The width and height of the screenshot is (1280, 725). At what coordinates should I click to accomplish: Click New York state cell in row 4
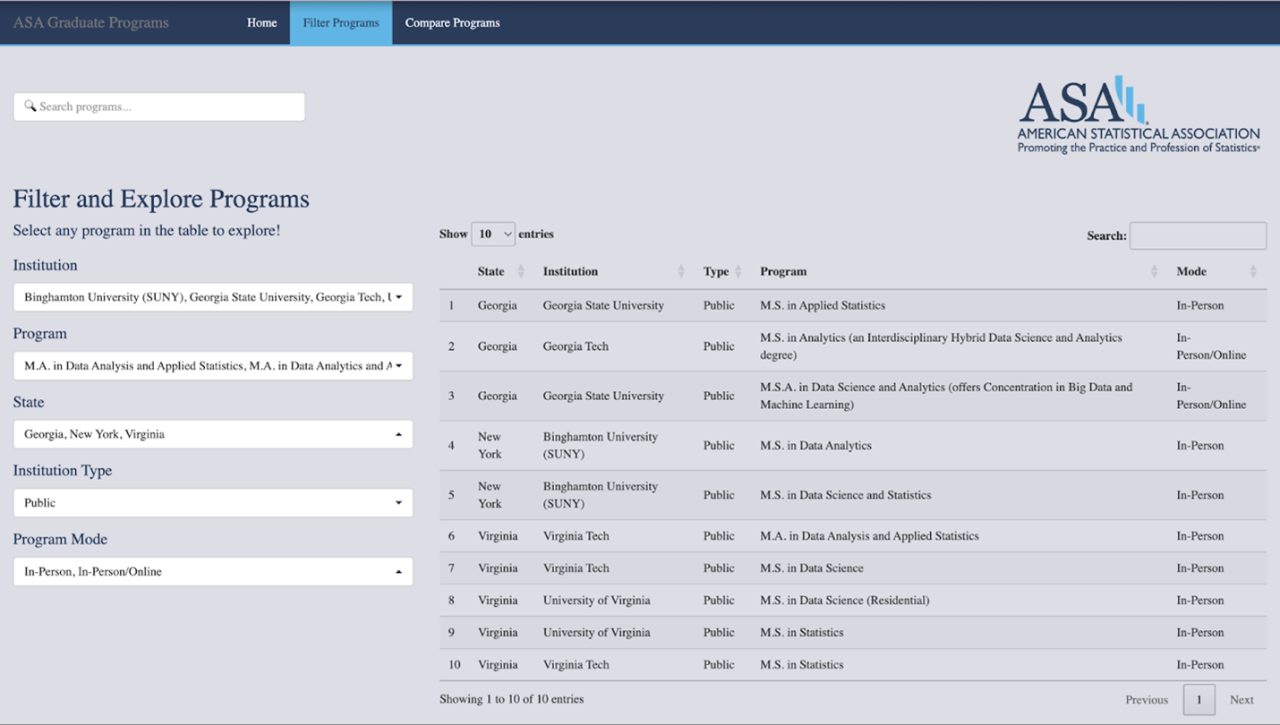(490, 446)
